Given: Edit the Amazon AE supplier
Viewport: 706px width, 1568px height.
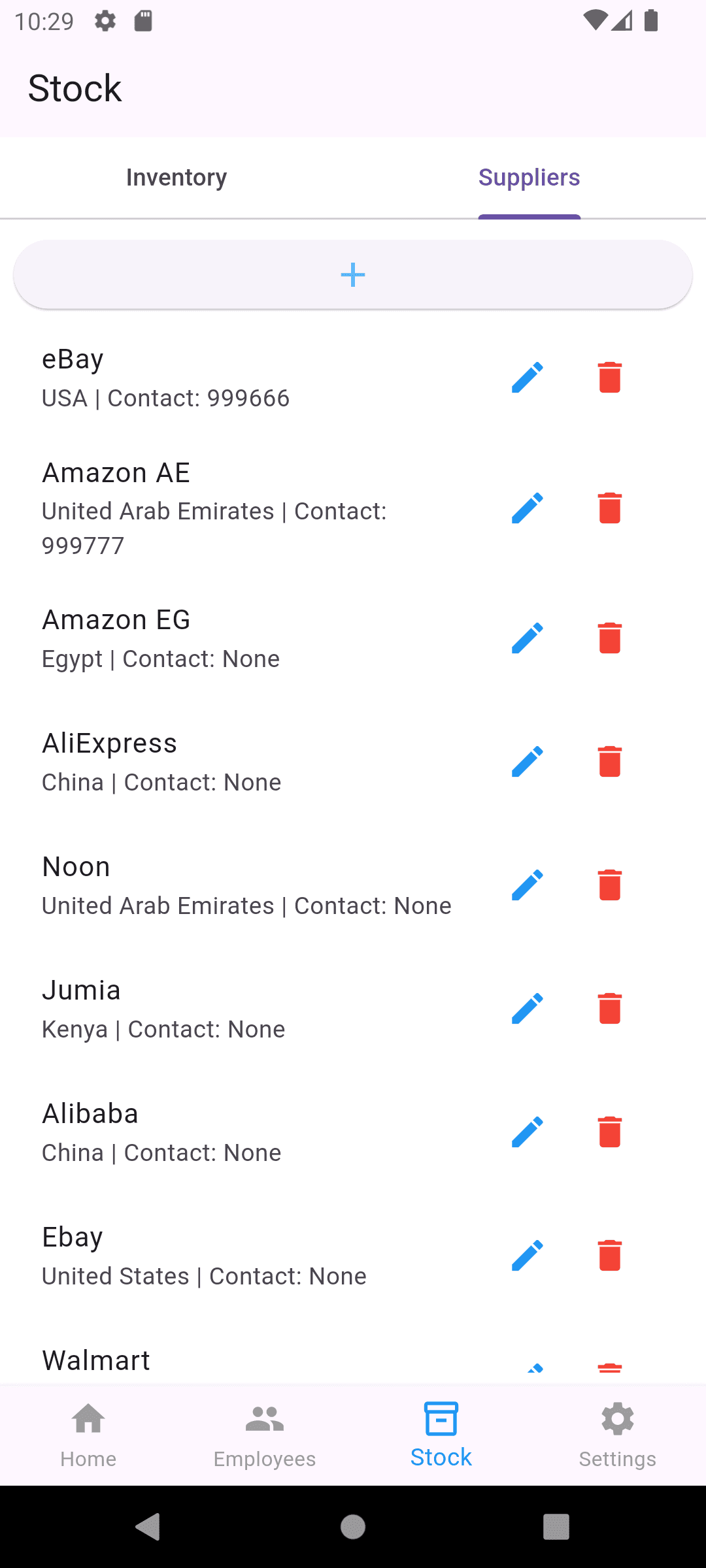Looking at the screenshot, I should (527, 508).
